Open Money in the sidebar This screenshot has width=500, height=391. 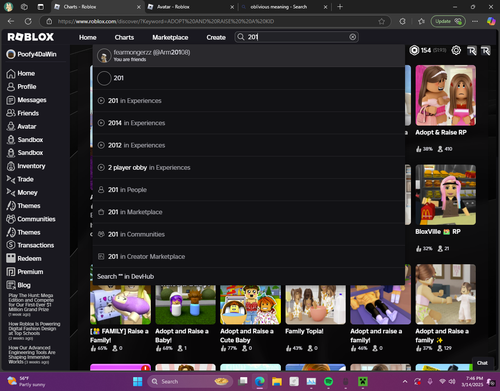(22, 192)
